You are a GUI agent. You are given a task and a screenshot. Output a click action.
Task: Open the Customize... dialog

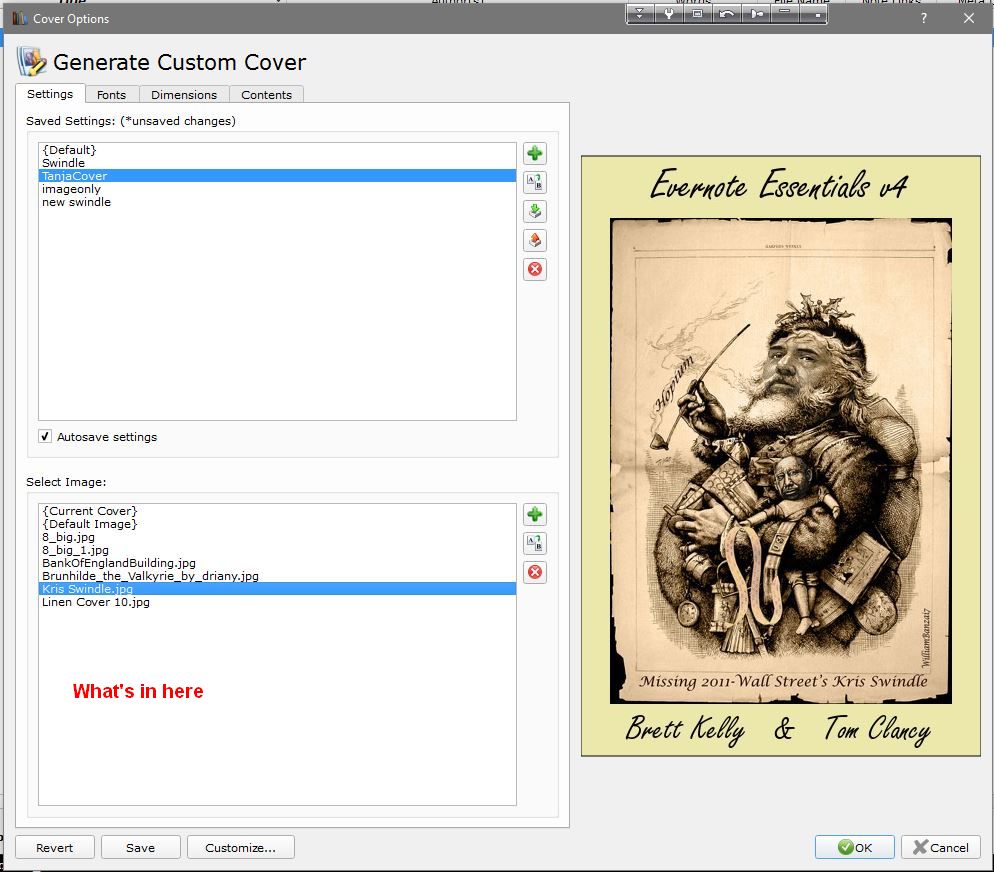(x=240, y=847)
